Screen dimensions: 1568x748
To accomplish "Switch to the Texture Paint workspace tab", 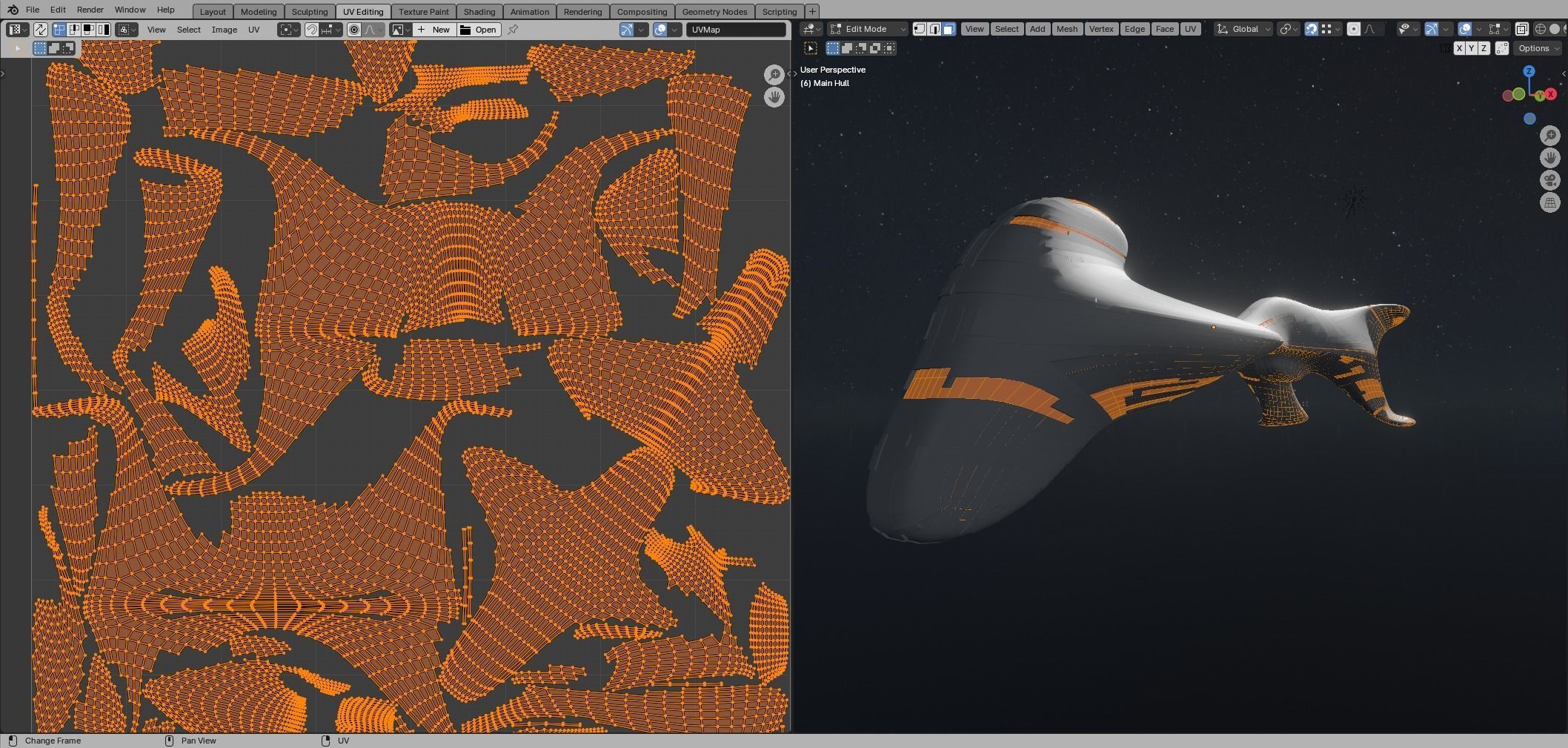I will tap(424, 11).
